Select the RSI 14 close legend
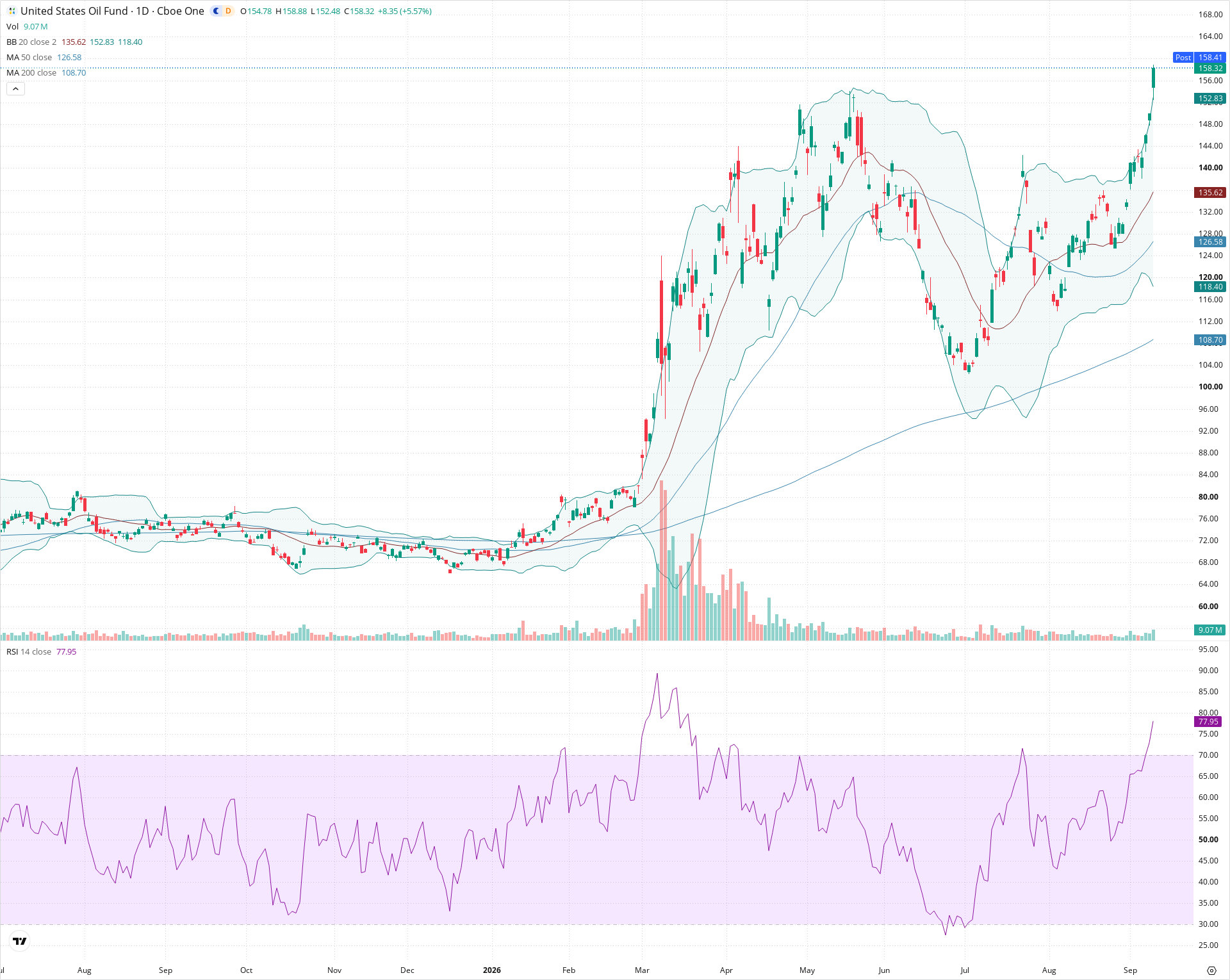This screenshot has height=980, width=1230. click(x=29, y=651)
